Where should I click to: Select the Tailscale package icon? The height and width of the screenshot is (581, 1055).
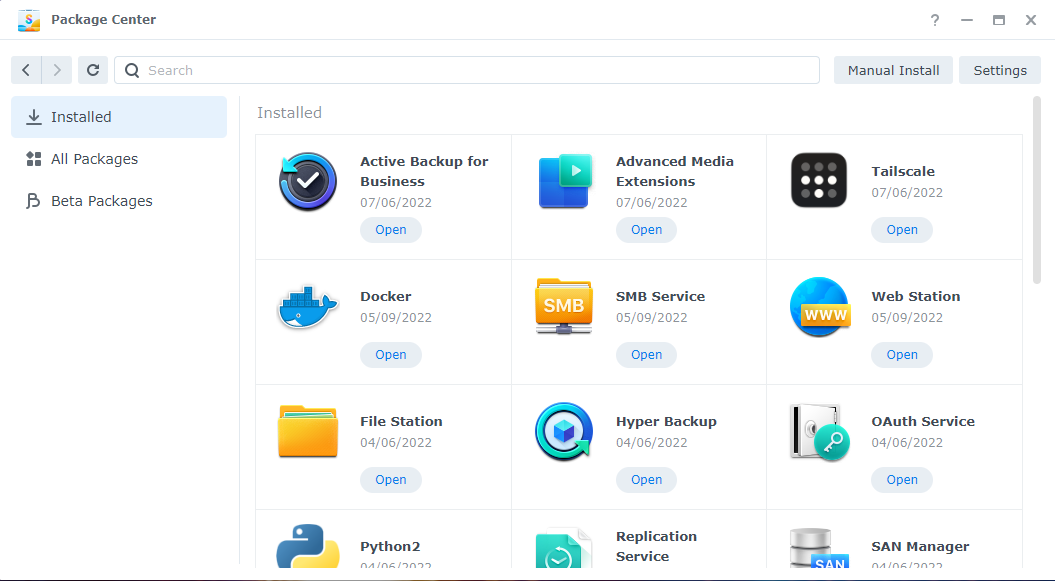819,182
